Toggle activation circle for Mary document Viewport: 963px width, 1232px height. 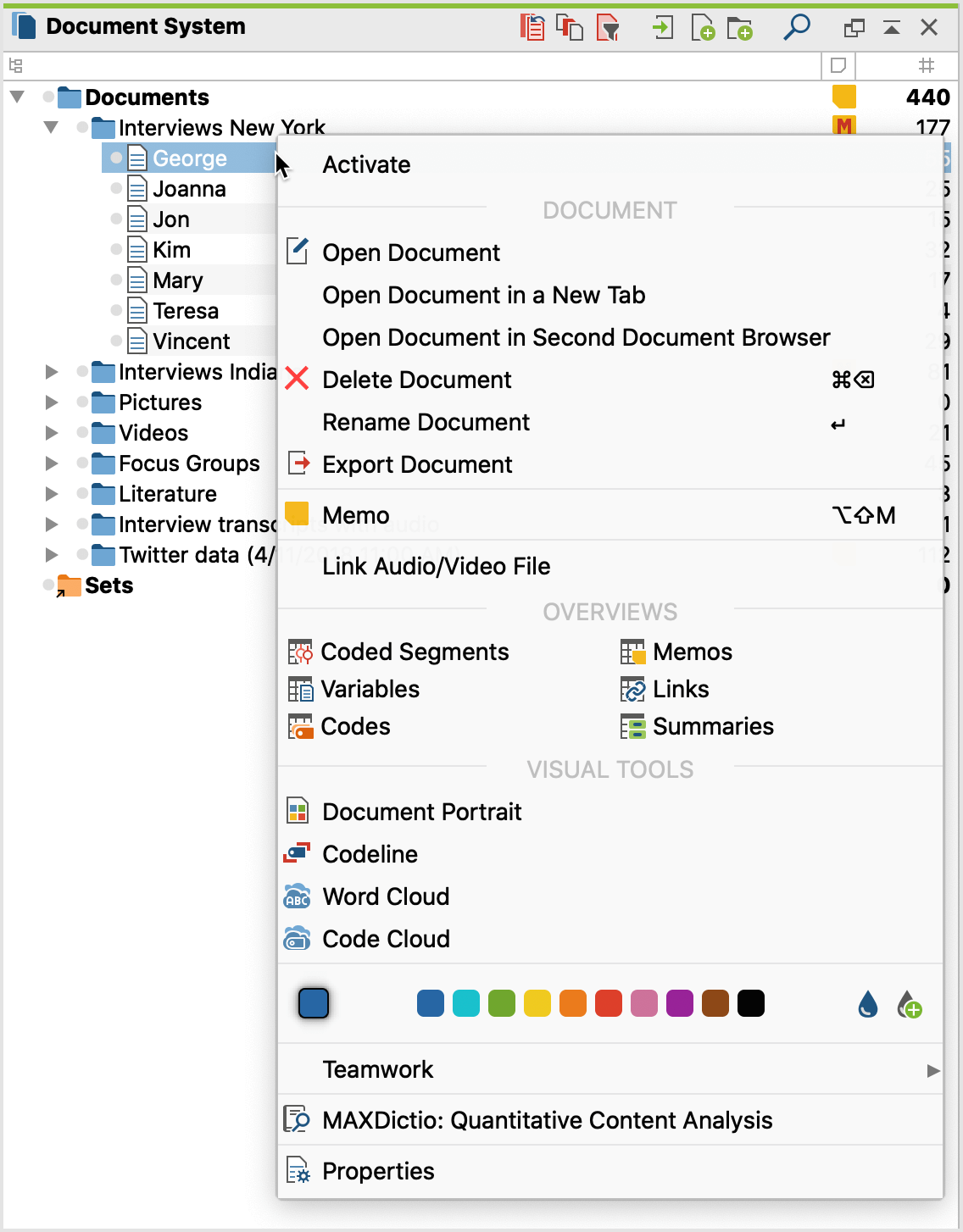click(x=116, y=280)
